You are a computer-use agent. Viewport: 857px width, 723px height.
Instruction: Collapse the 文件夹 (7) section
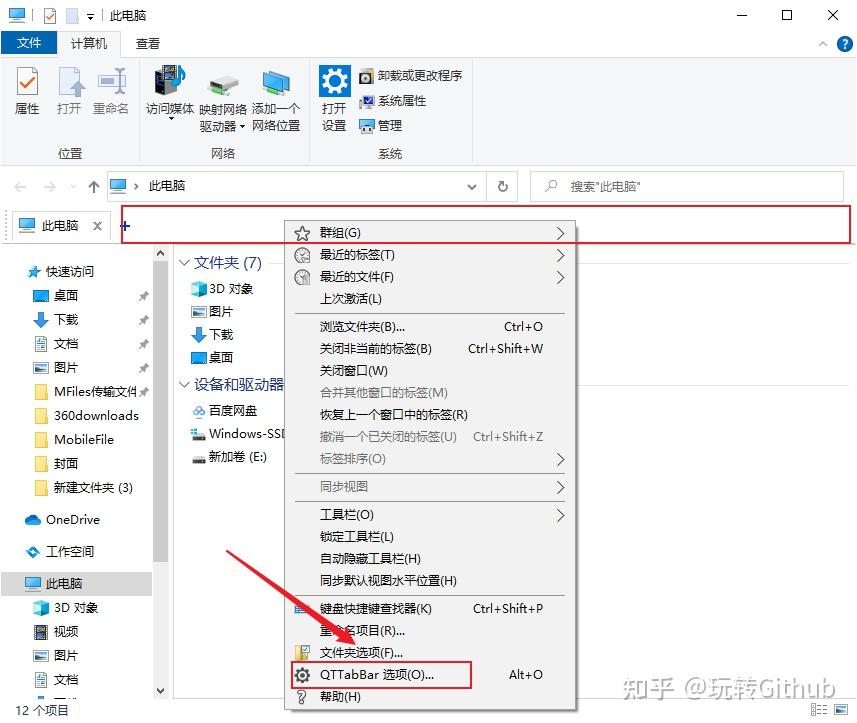point(183,262)
